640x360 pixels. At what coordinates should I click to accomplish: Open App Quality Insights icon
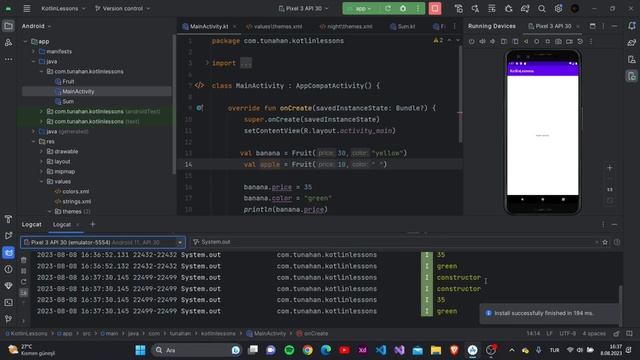pyautogui.click(x=8, y=286)
